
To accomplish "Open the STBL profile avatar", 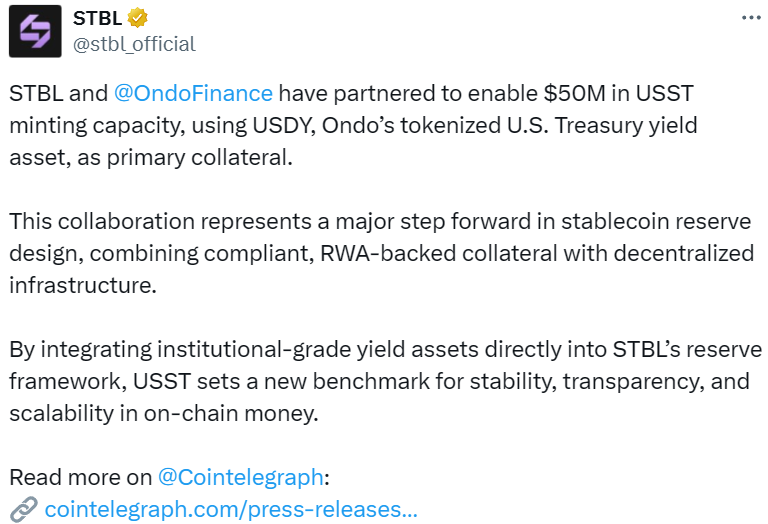I will 34,31.
